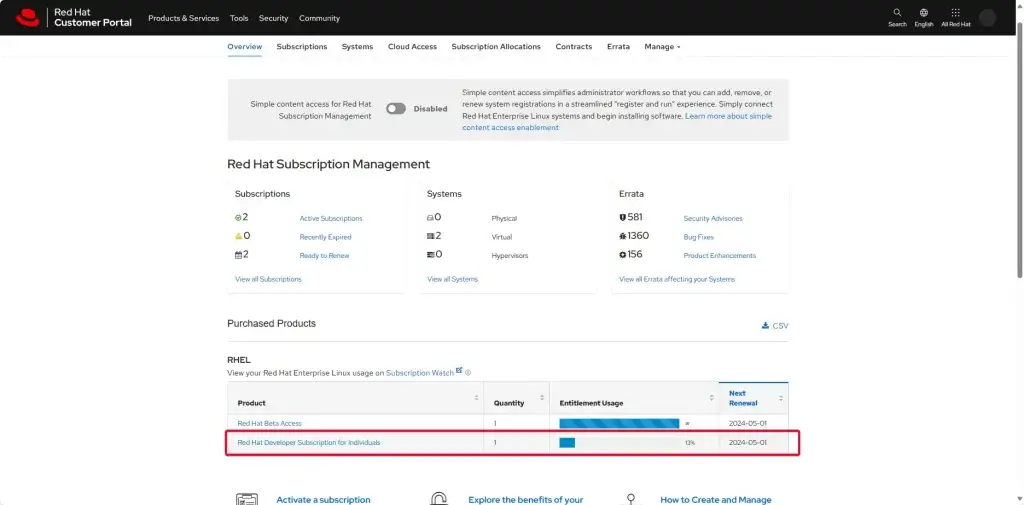Viewport: 1024px width, 505px height.
Task: Open the Community menu
Action: coord(319,18)
